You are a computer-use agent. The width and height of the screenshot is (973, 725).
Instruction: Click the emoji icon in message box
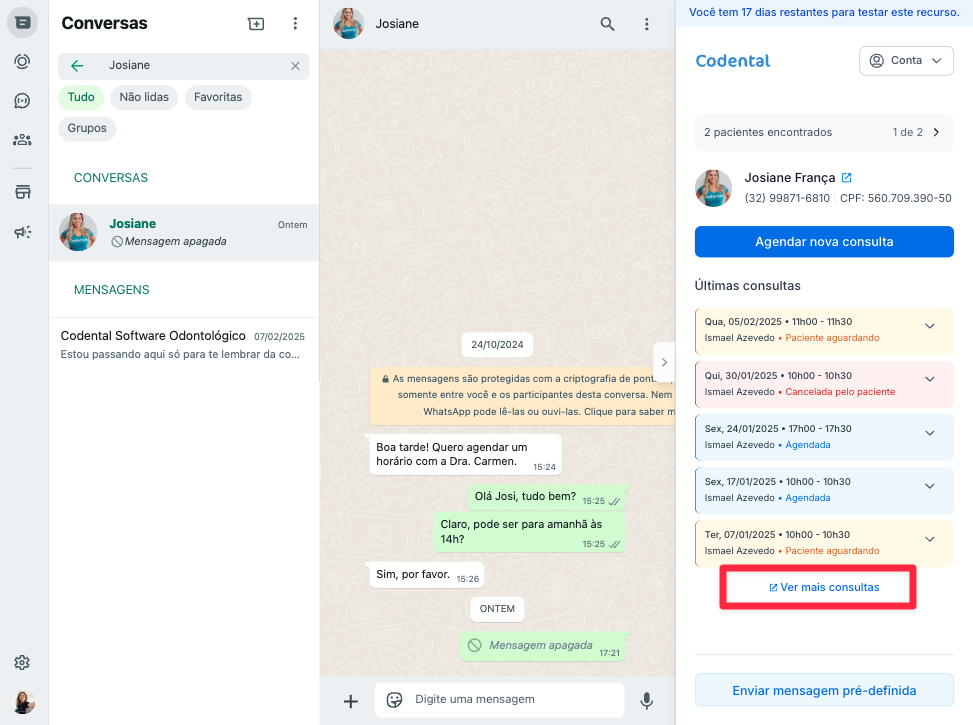click(395, 700)
